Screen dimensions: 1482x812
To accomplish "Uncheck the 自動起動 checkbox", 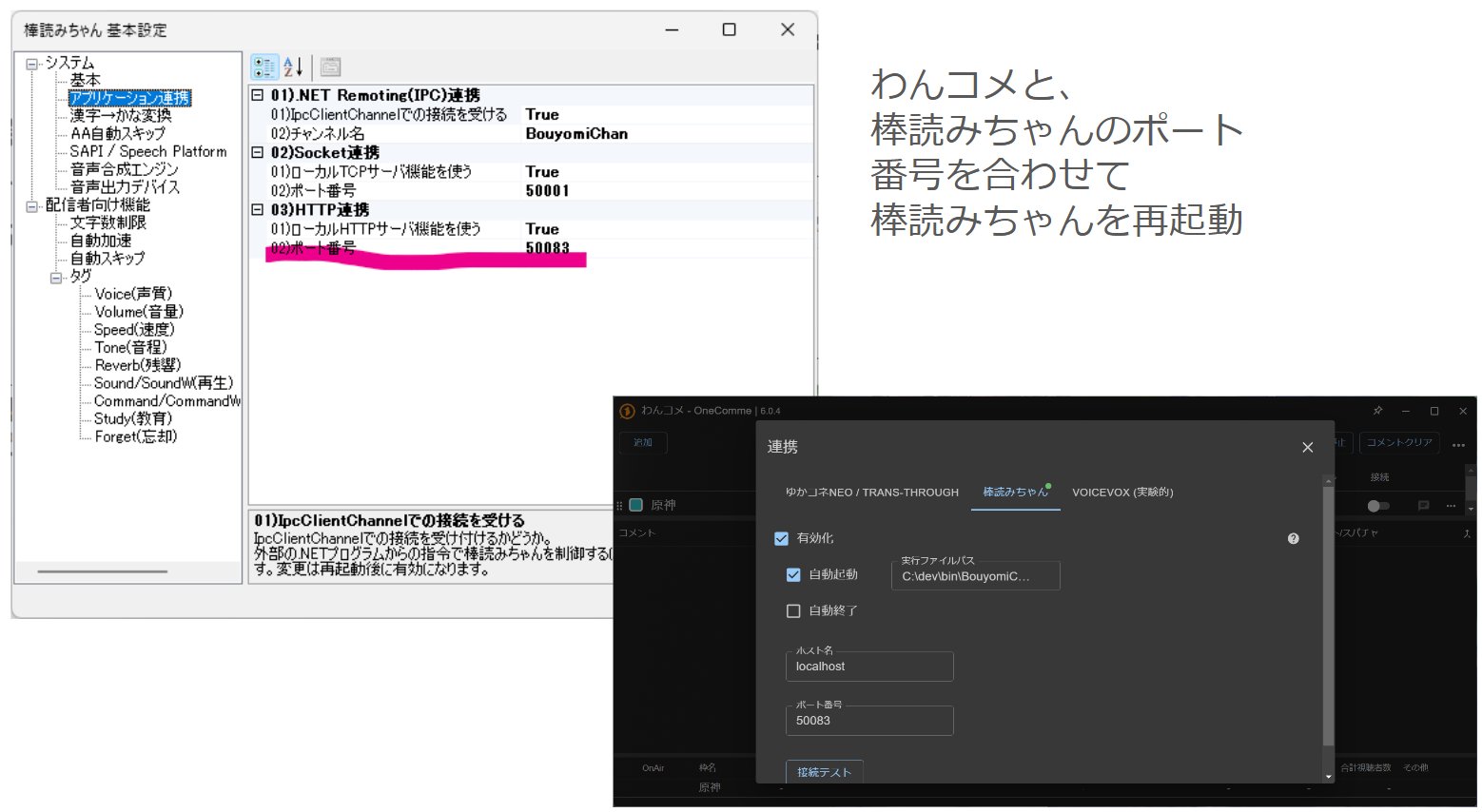I will (x=793, y=574).
